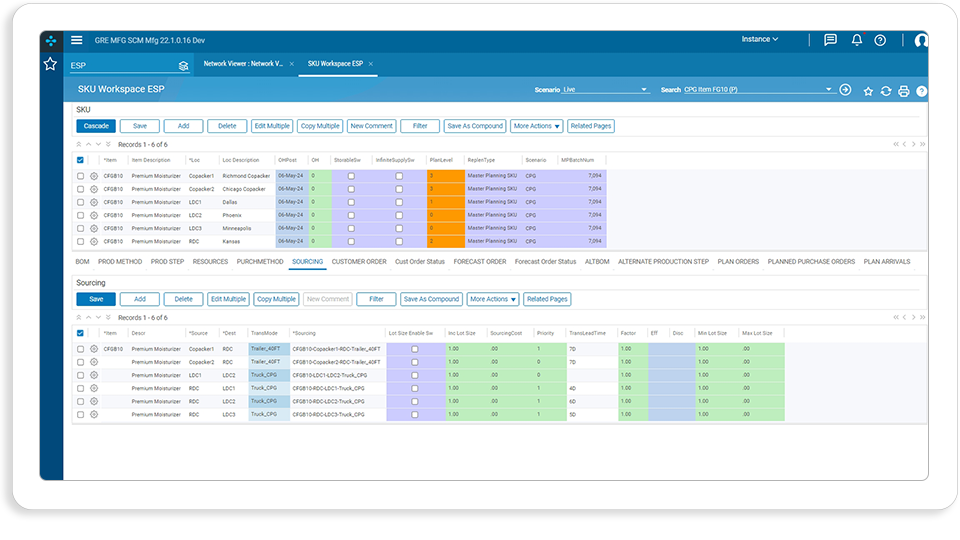Run search with the arrow go icon
Viewport: 960px width, 540px height.
(x=846, y=90)
